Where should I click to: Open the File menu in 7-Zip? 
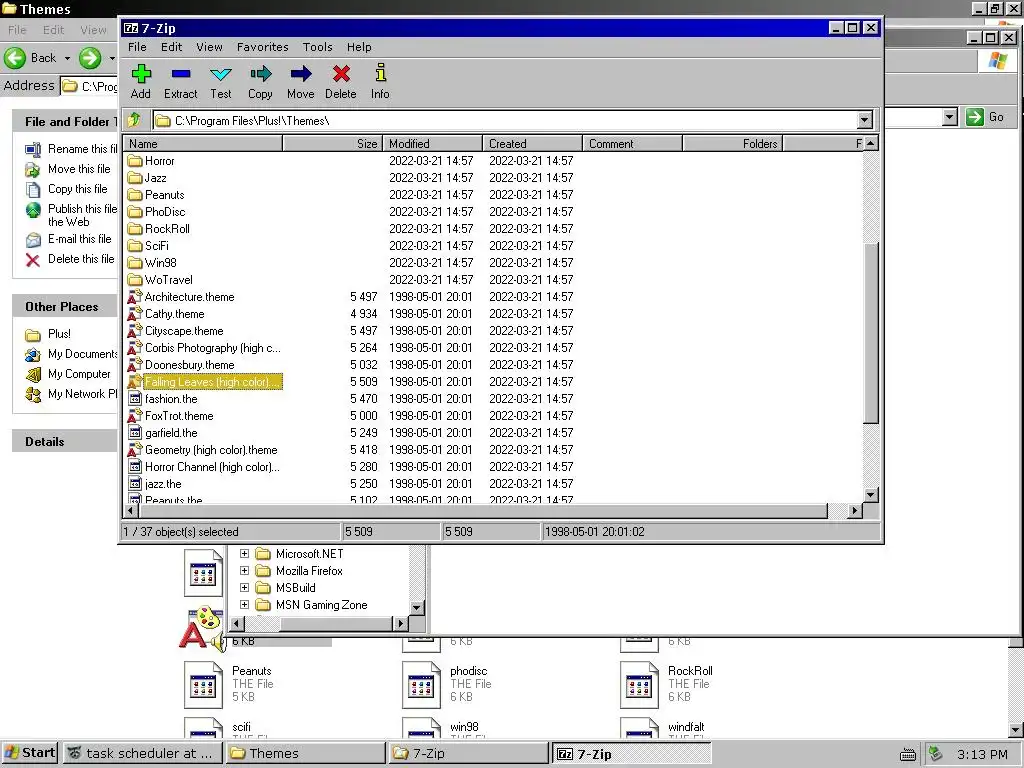tap(137, 47)
